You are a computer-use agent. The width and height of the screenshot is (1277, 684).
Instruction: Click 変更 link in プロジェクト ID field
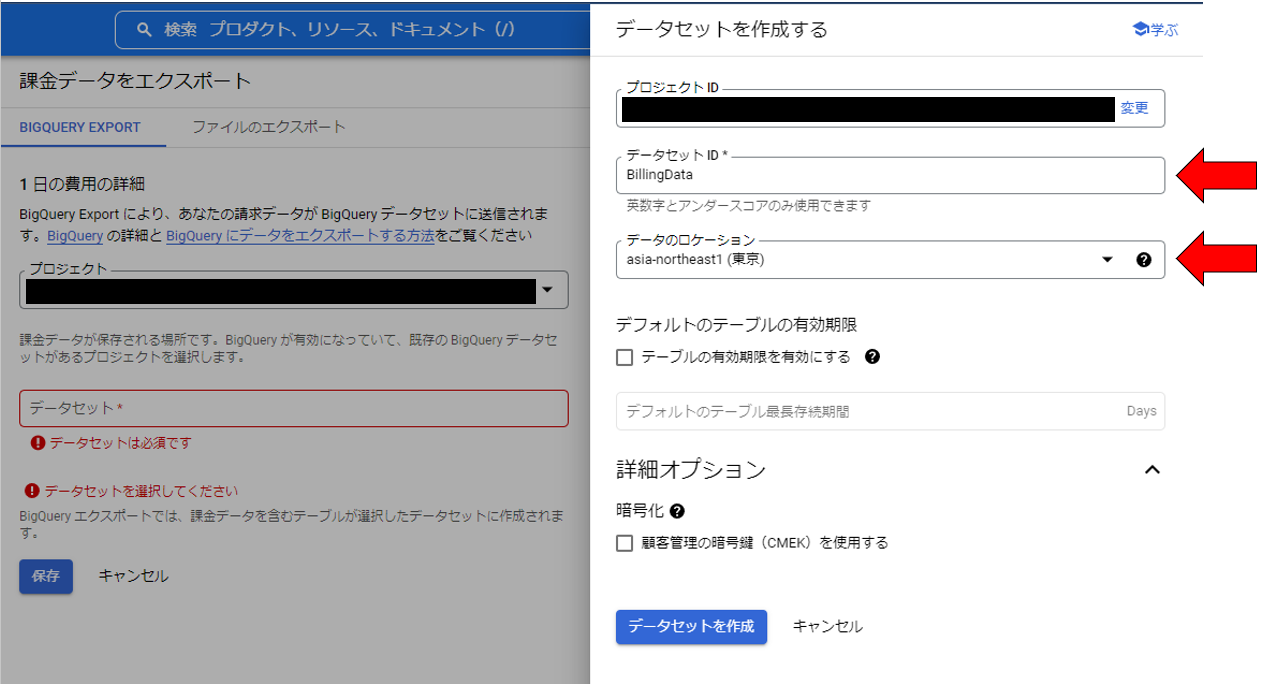click(x=1134, y=108)
